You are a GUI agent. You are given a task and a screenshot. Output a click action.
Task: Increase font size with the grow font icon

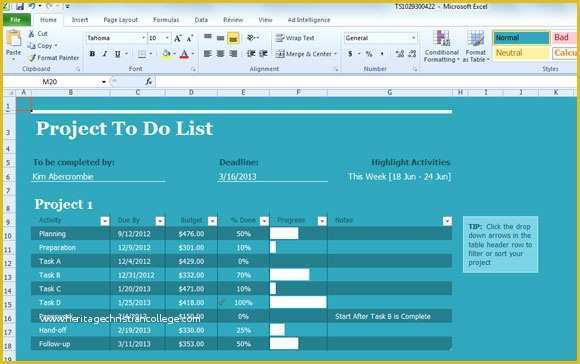click(178, 38)
